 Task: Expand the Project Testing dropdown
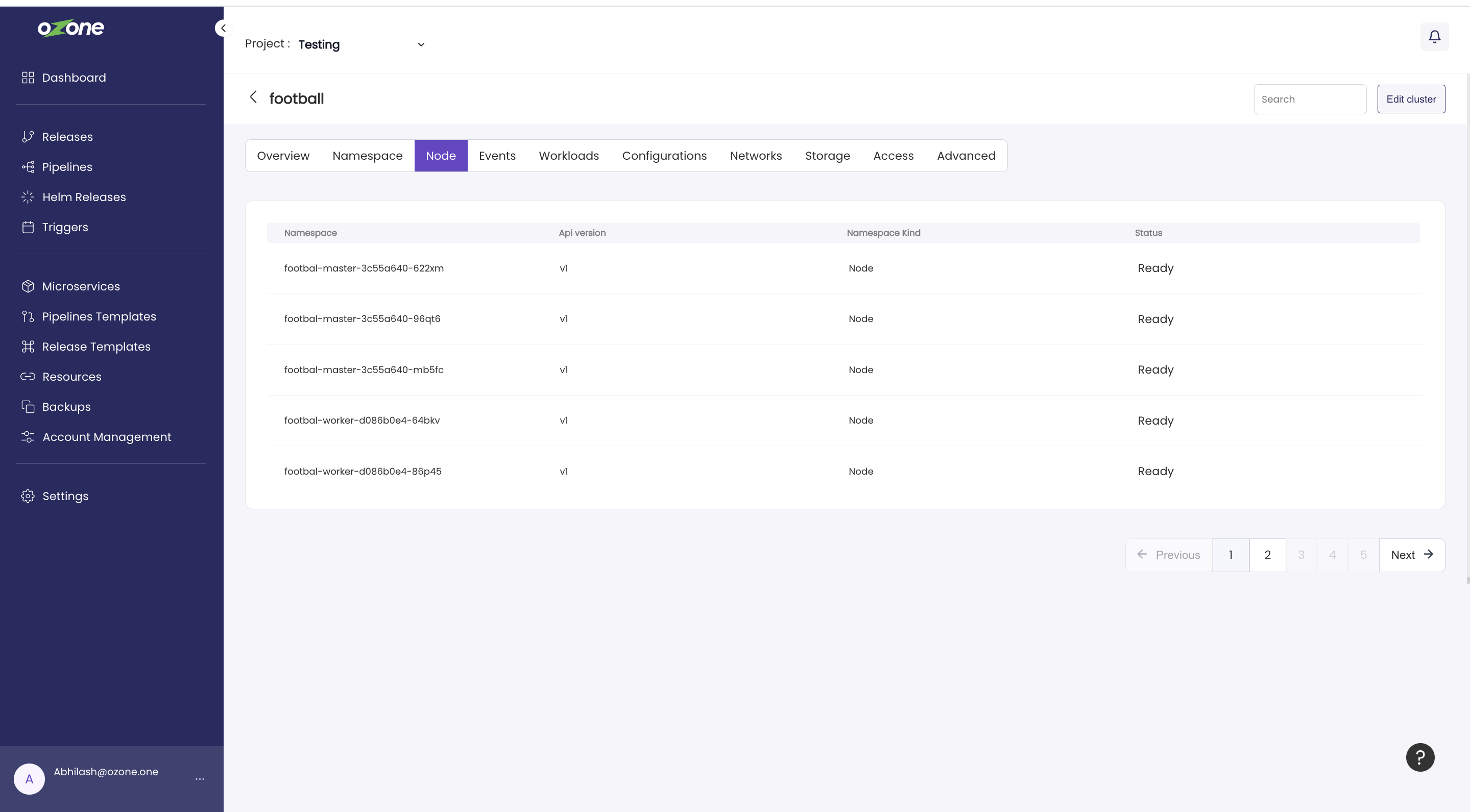pyautogui.click(x=362, y=44)
